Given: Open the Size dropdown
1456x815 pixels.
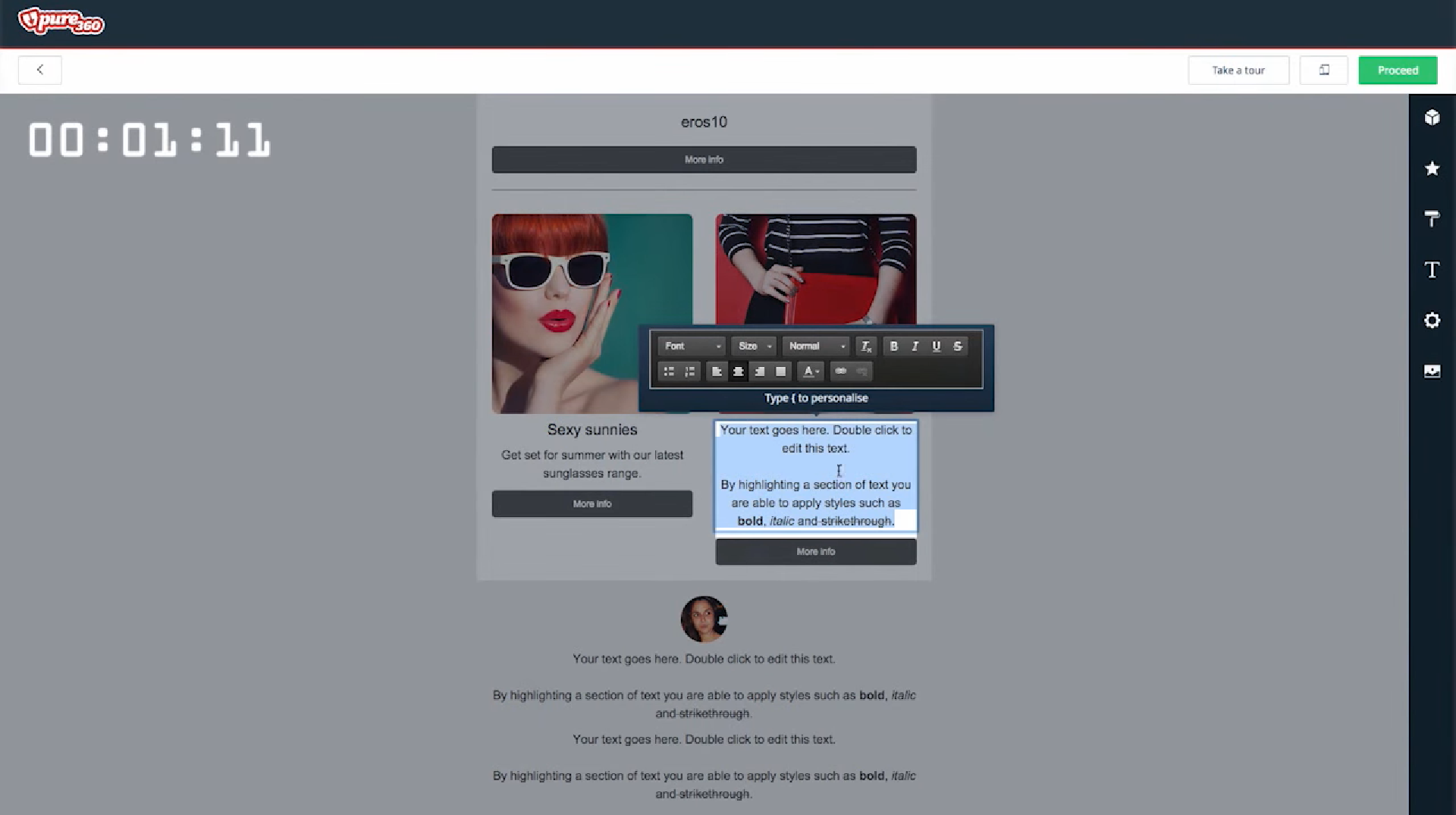Looking at the screenshot, I should [754, 346].
